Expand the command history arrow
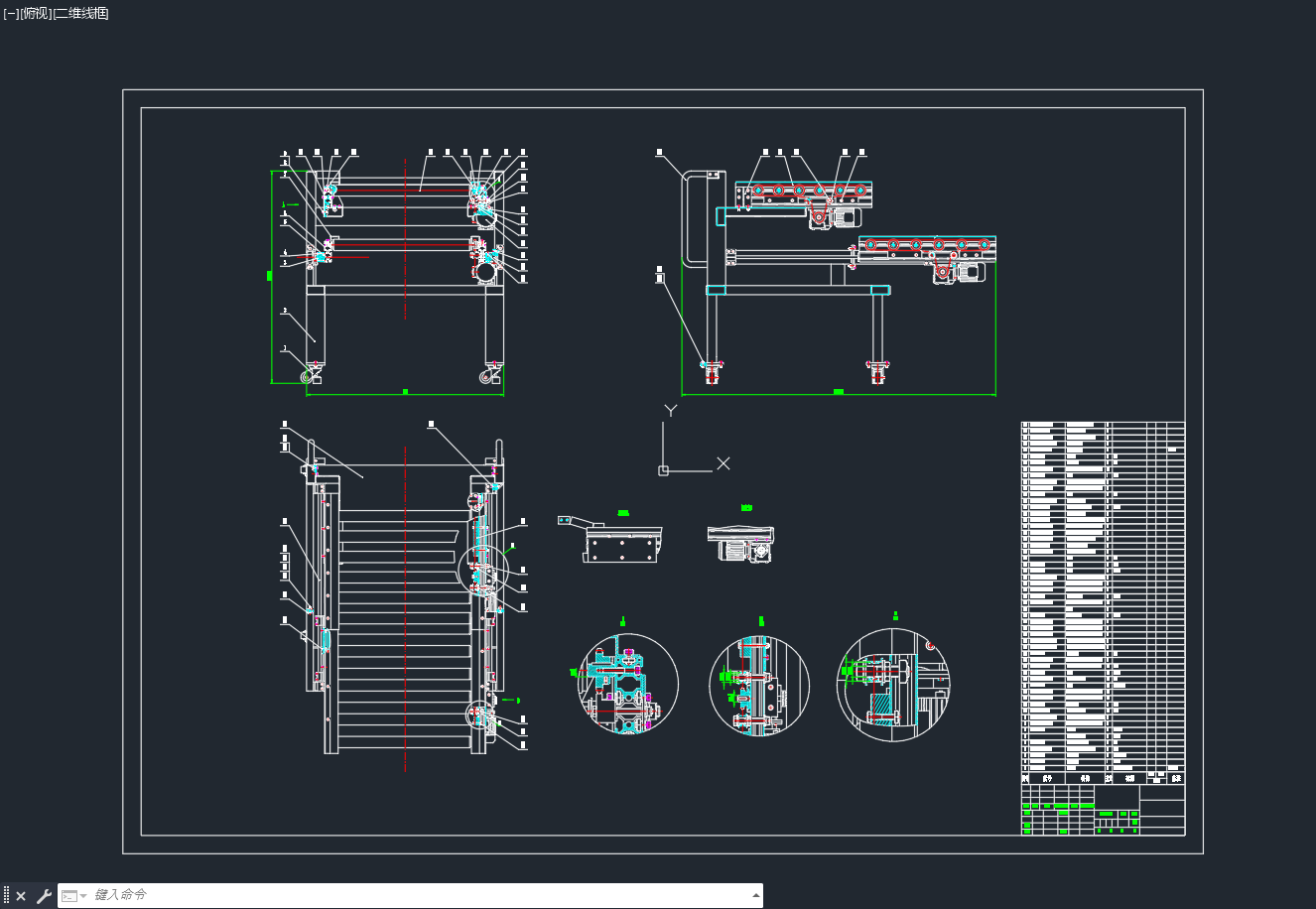1316x909 pixels. 756,895
